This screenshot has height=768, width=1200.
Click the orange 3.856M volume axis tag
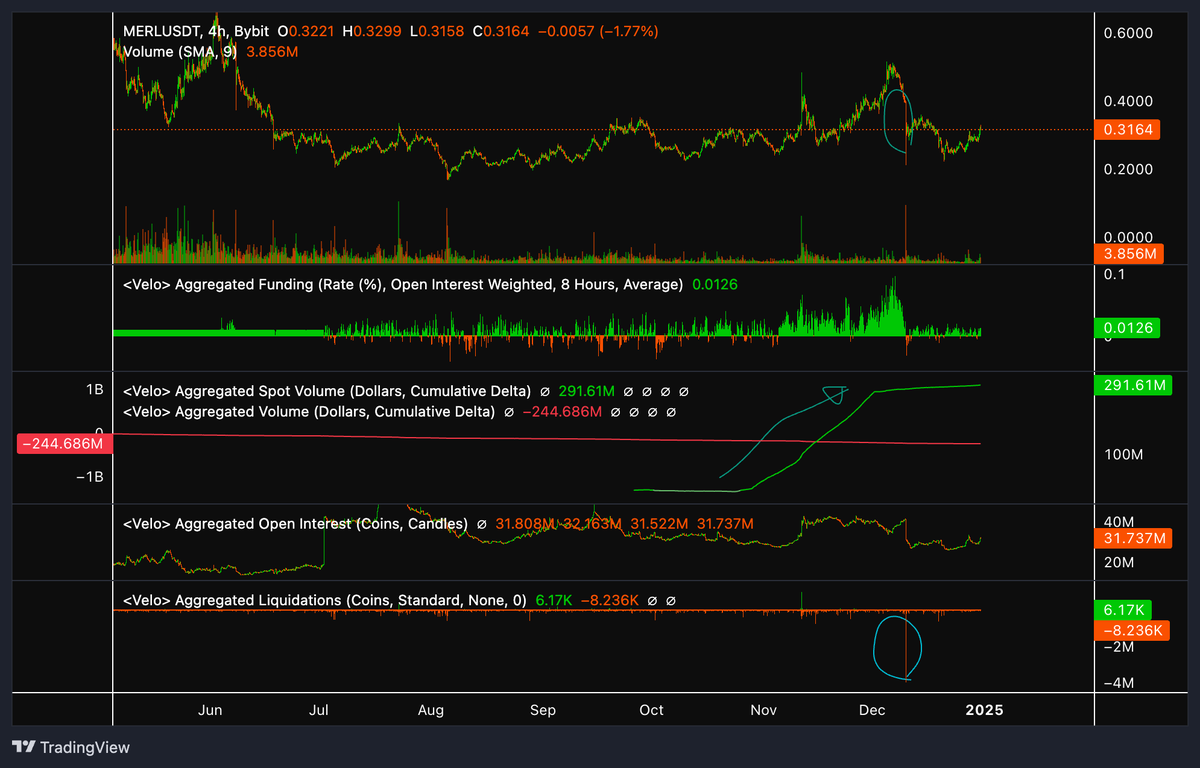click(x=1127, y=254)
